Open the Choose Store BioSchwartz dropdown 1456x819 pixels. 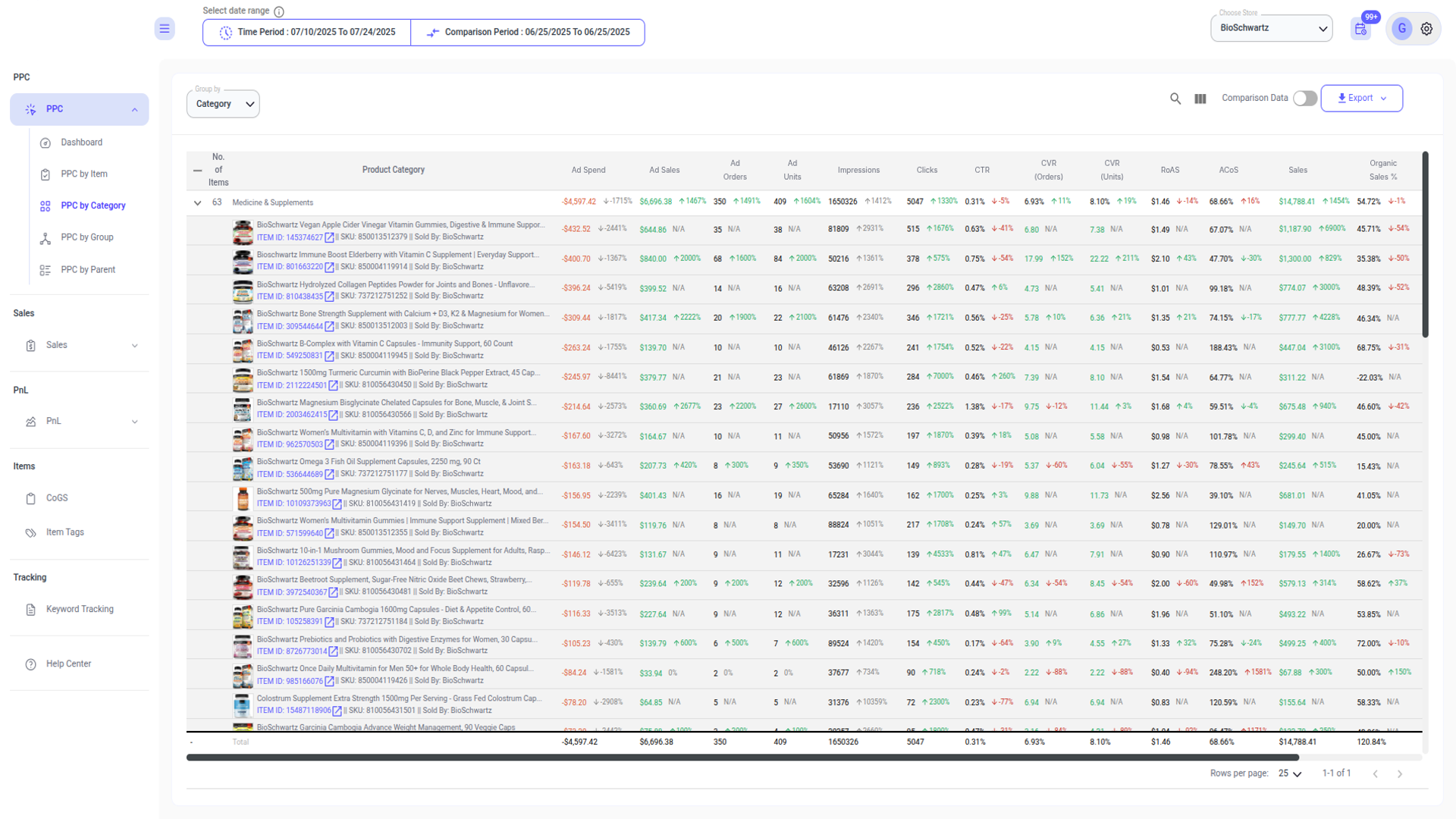tap(1271, 28)
